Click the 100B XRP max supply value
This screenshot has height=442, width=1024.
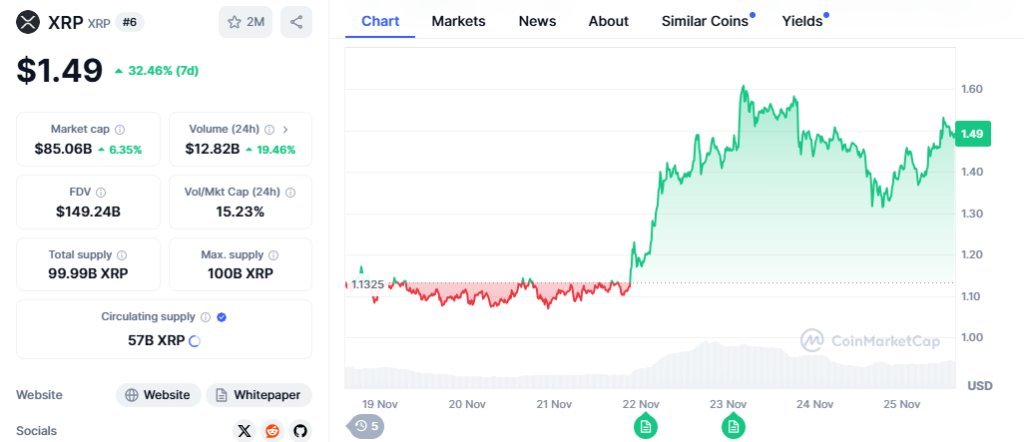240,273
